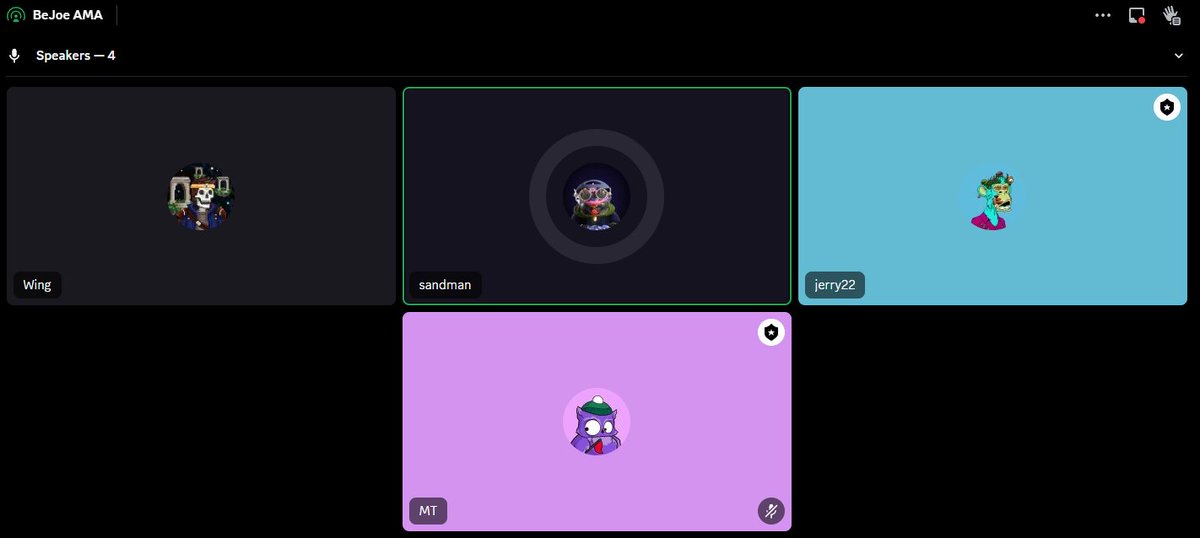Image resolution: width=1200 pixels, height=538 pixels.
Task: Open the three-dot more options menu
Action: 1103,15
